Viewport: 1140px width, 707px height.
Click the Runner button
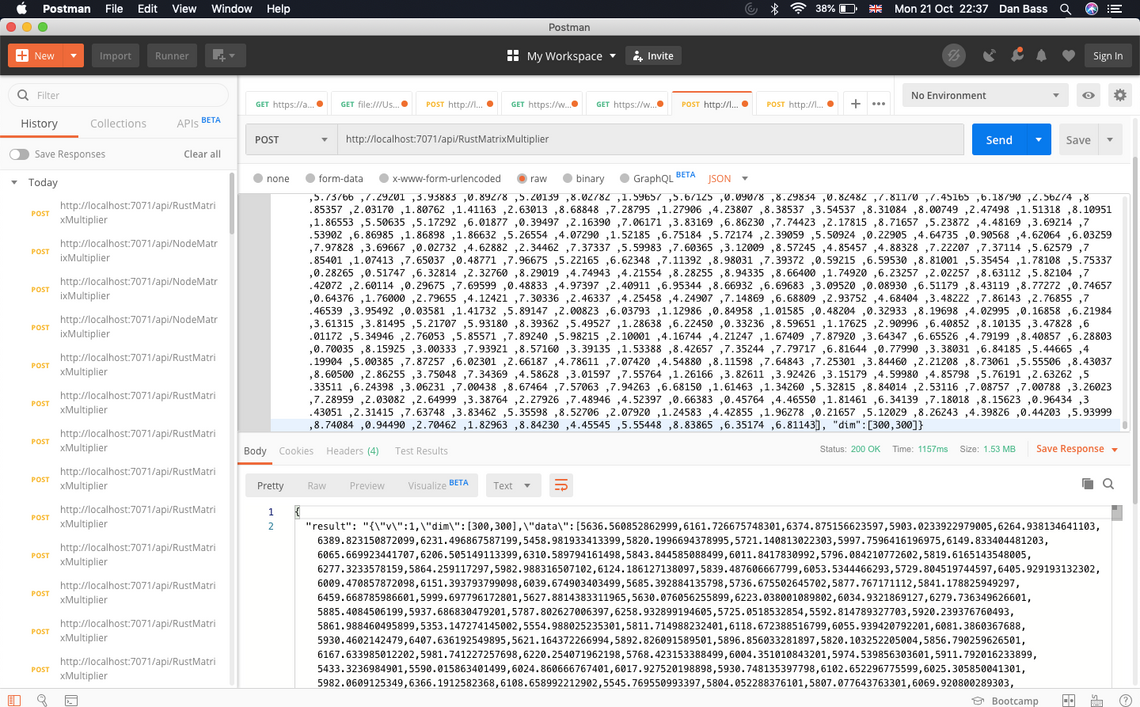[x=172, y=55]
